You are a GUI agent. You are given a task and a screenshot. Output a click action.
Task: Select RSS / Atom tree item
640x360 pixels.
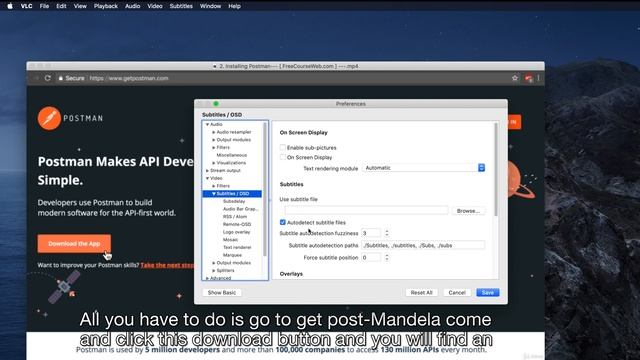[235, 217]
